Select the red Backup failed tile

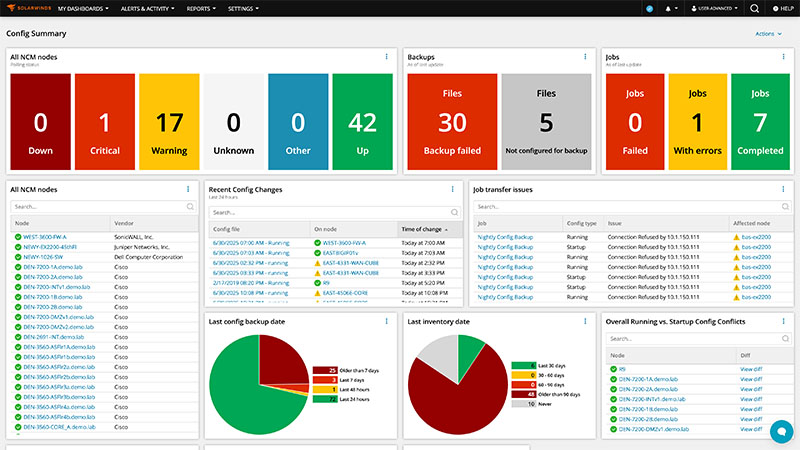(x=452, y=121)
